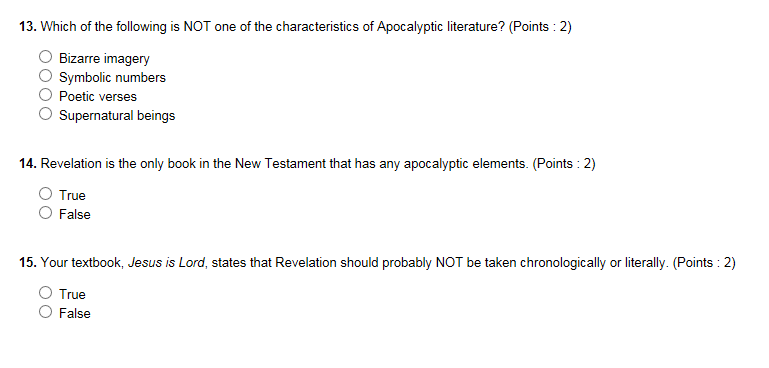This screenshot has height=368, width=769.
Task: Click the 'False' label under question 14
Action: tap(75, 215)
